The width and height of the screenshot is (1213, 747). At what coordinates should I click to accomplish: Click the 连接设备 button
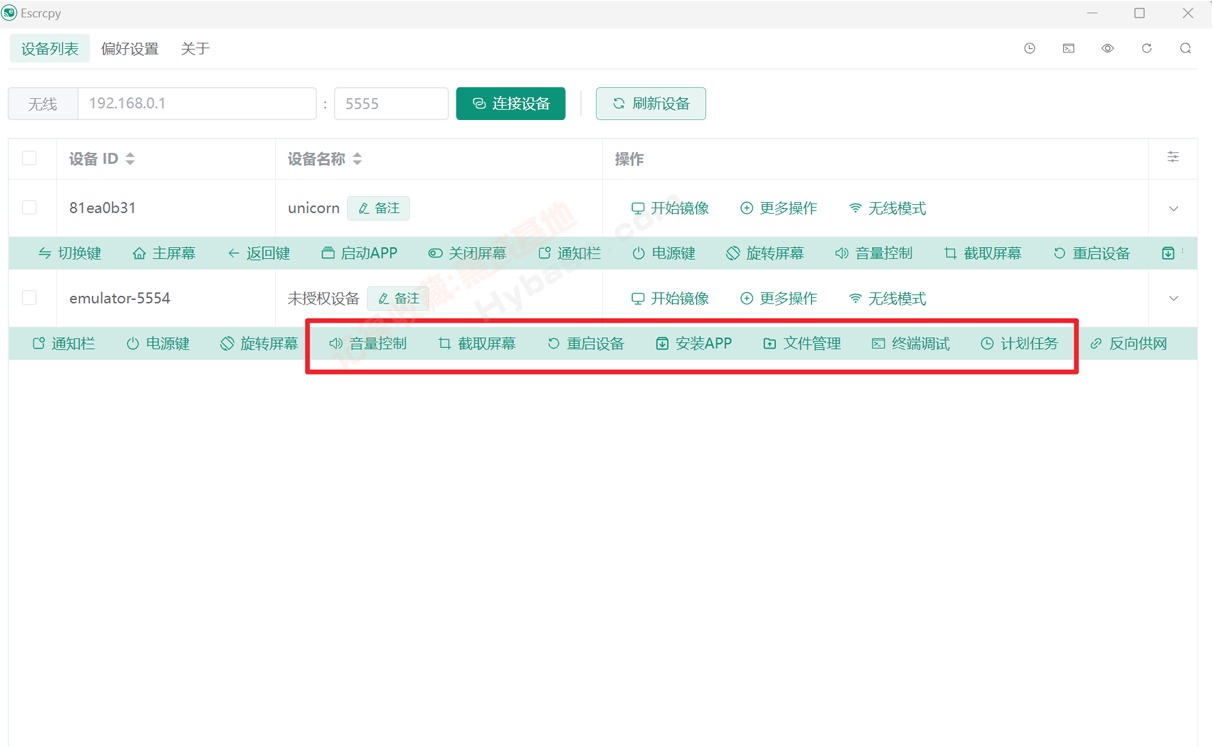click(511, 103)
